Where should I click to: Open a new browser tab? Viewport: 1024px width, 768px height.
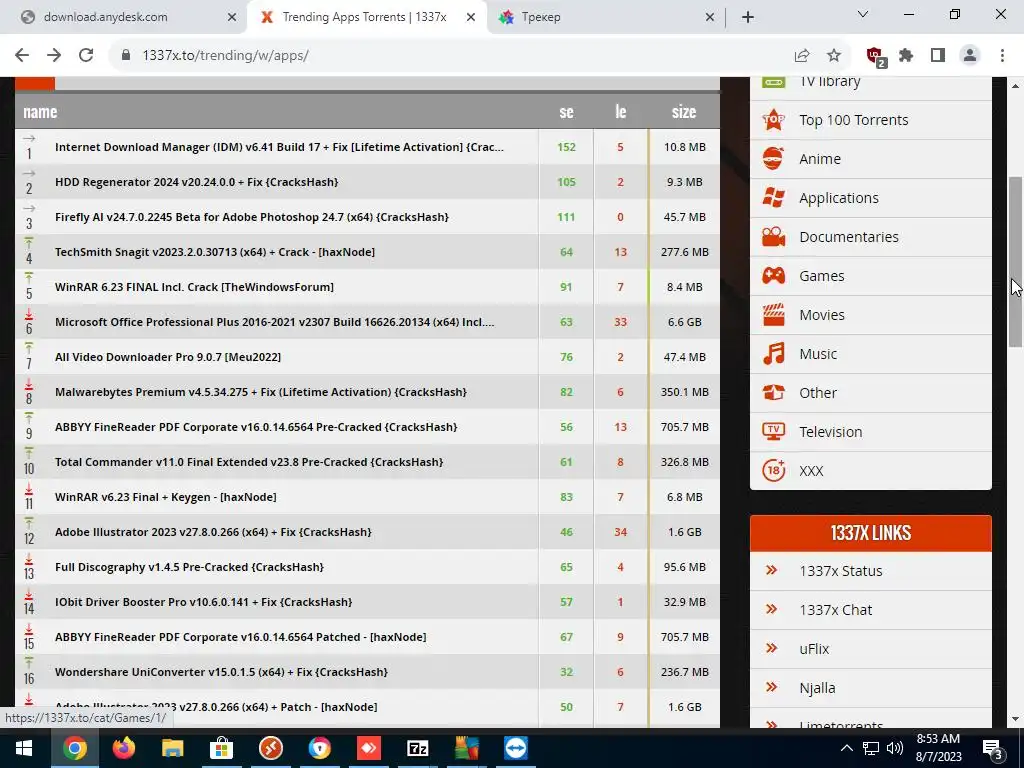[x=748, y=17]
